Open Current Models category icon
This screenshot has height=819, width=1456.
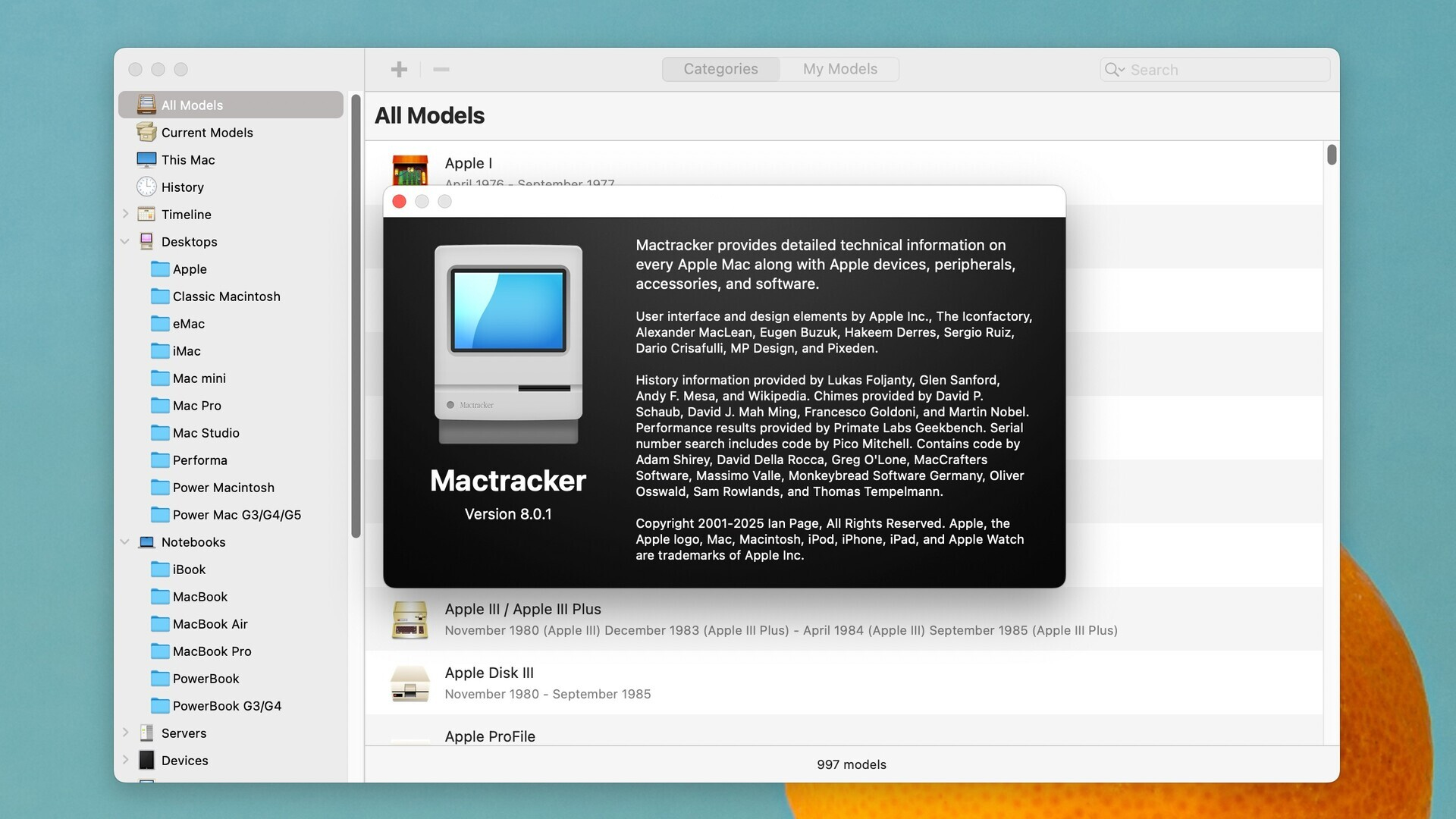(x=146, y=132)
